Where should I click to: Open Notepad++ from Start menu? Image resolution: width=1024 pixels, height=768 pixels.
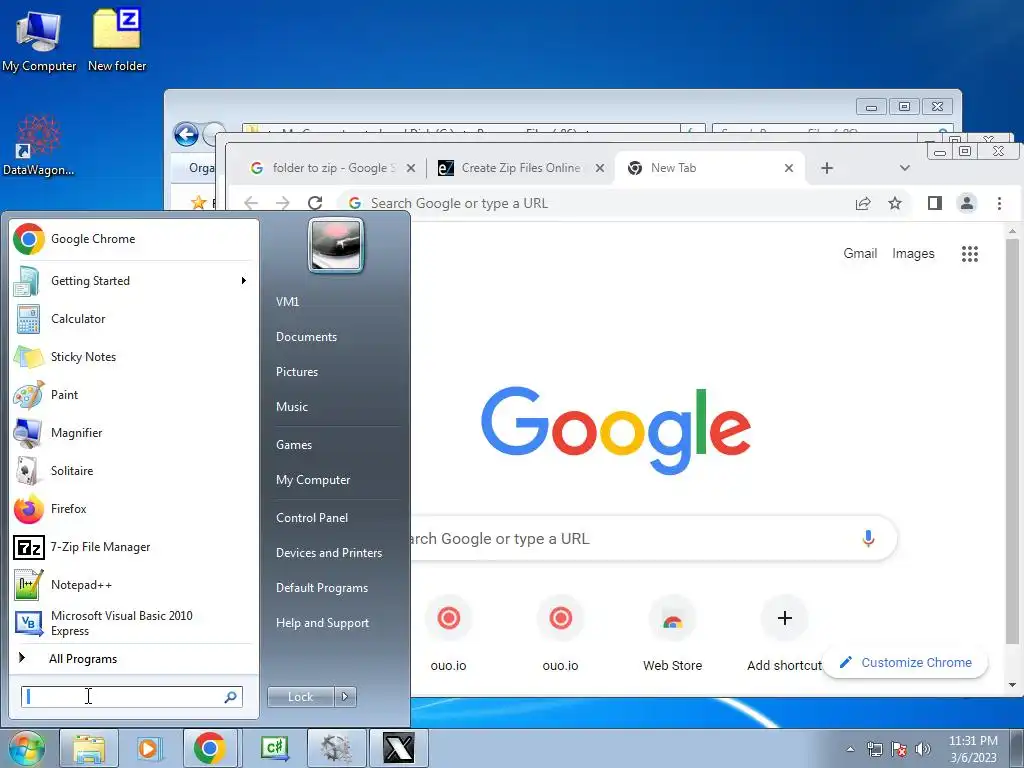click(134, 584)
